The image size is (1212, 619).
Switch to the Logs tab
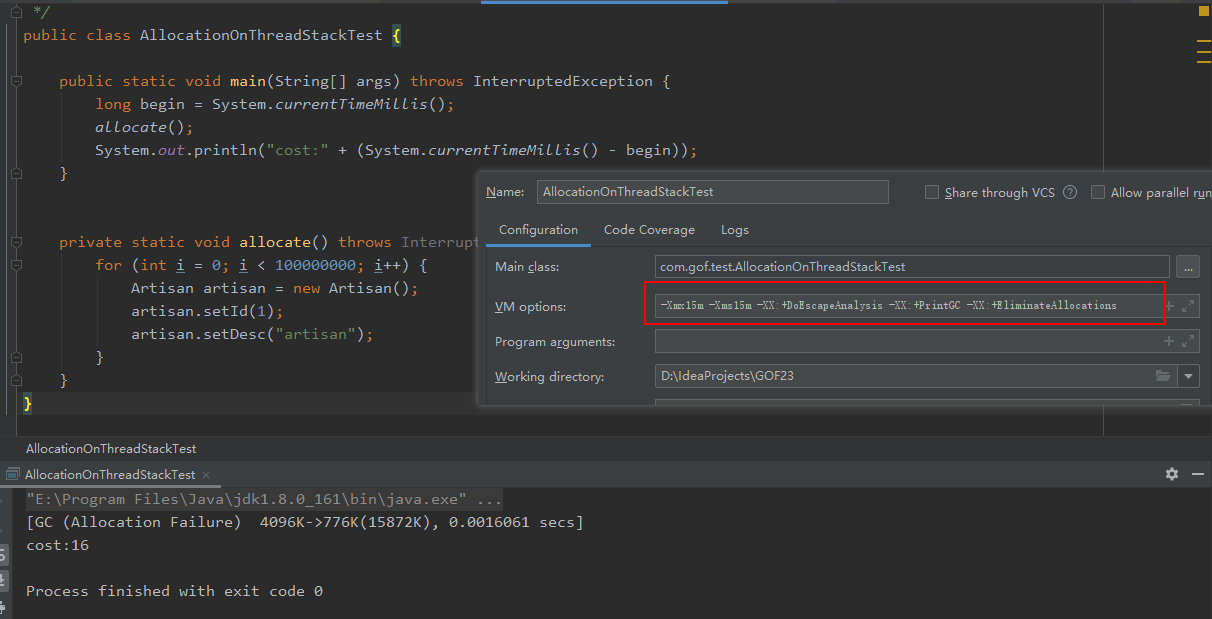[735, 230]
